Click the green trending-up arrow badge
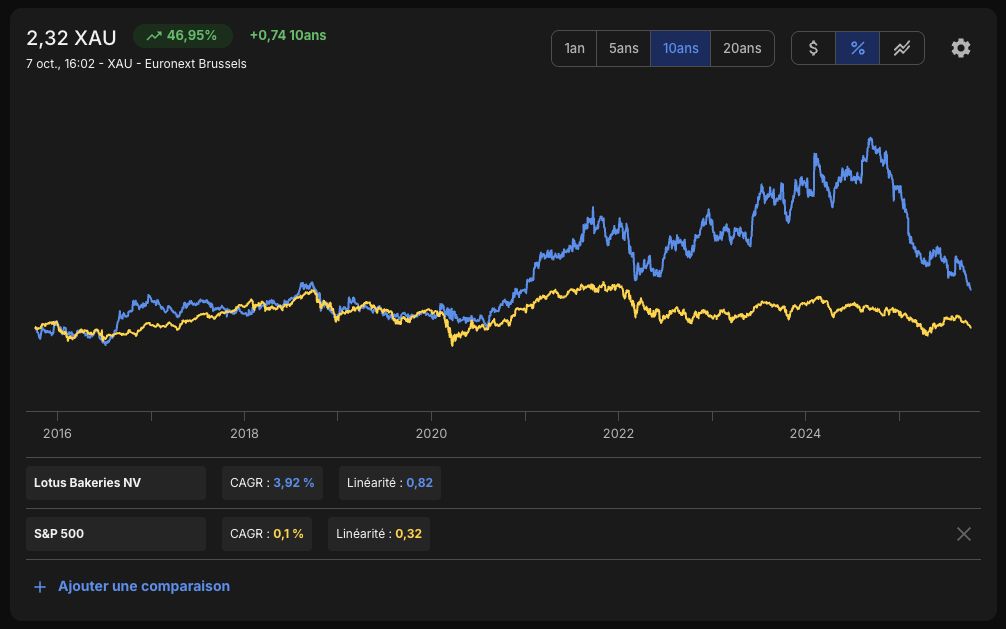This screenshot has height=629, width=1006. coord(183,35)
